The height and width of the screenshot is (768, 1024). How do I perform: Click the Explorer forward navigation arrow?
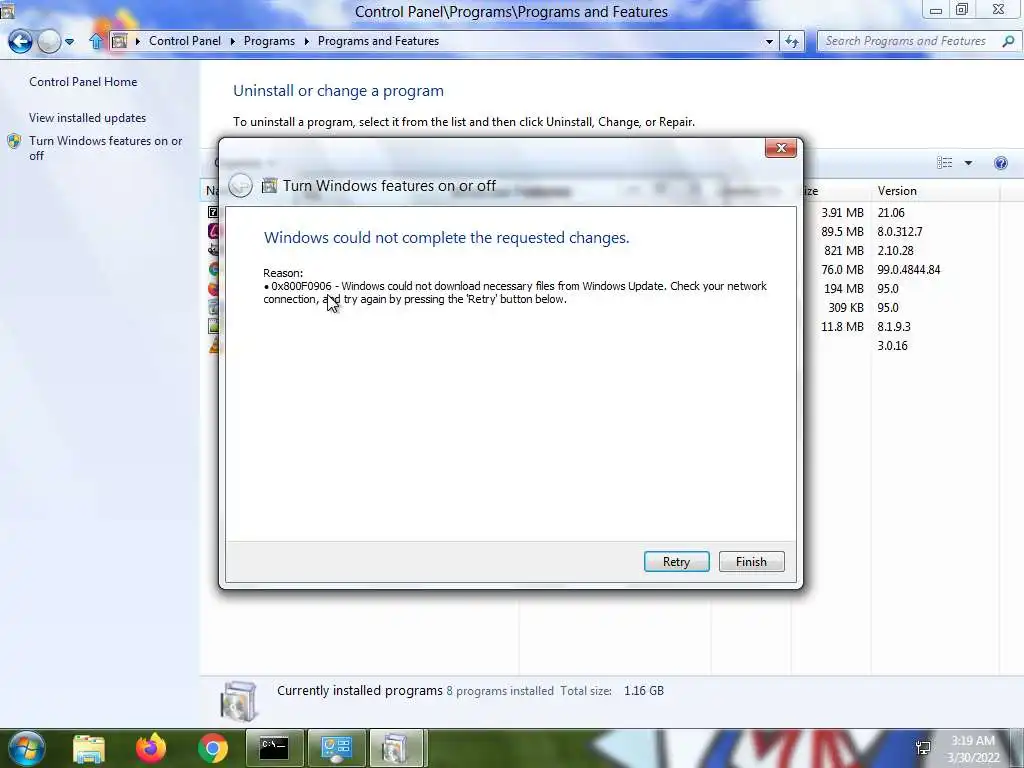(x=49, y=41)
